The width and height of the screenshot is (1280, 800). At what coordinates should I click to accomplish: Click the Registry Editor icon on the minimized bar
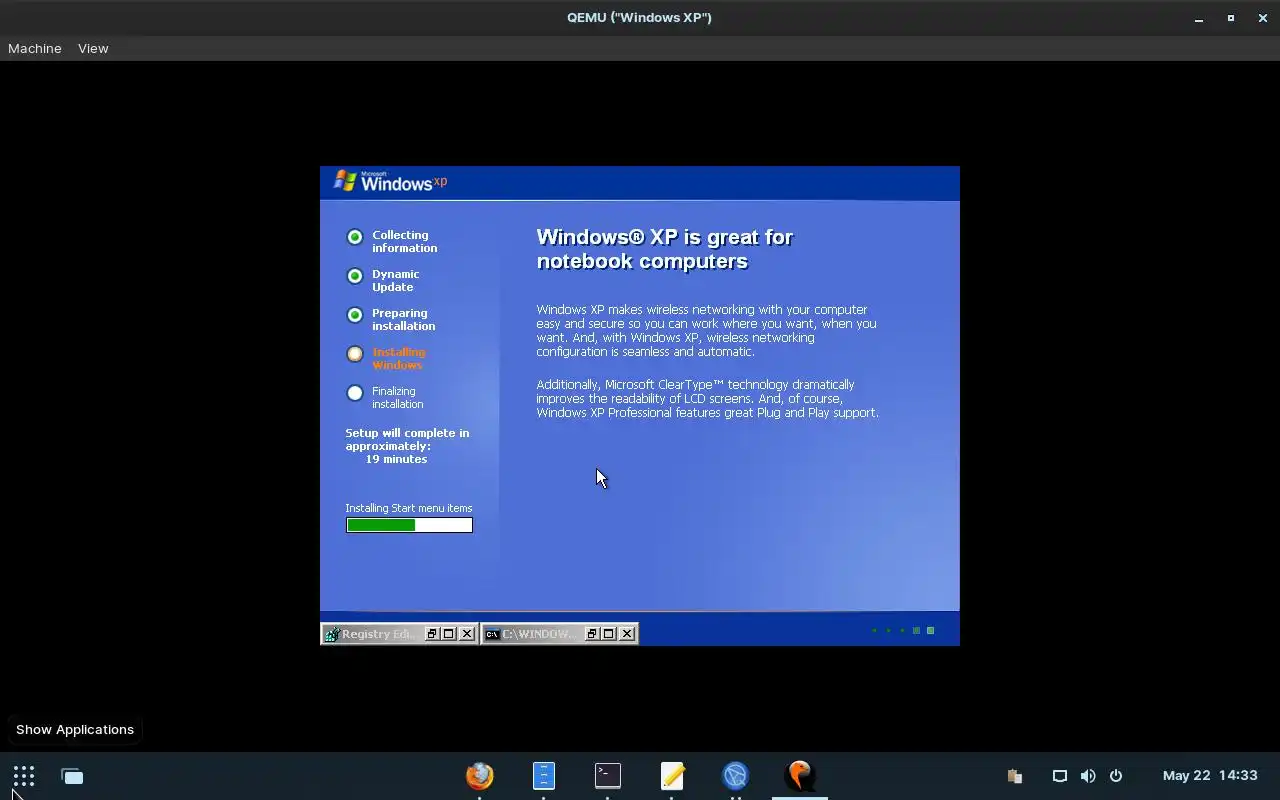coord(331,634)
